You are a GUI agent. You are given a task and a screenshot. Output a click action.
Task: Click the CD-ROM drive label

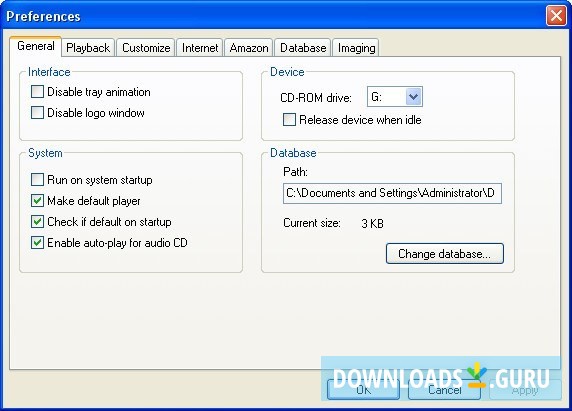(x=316, y=98)
